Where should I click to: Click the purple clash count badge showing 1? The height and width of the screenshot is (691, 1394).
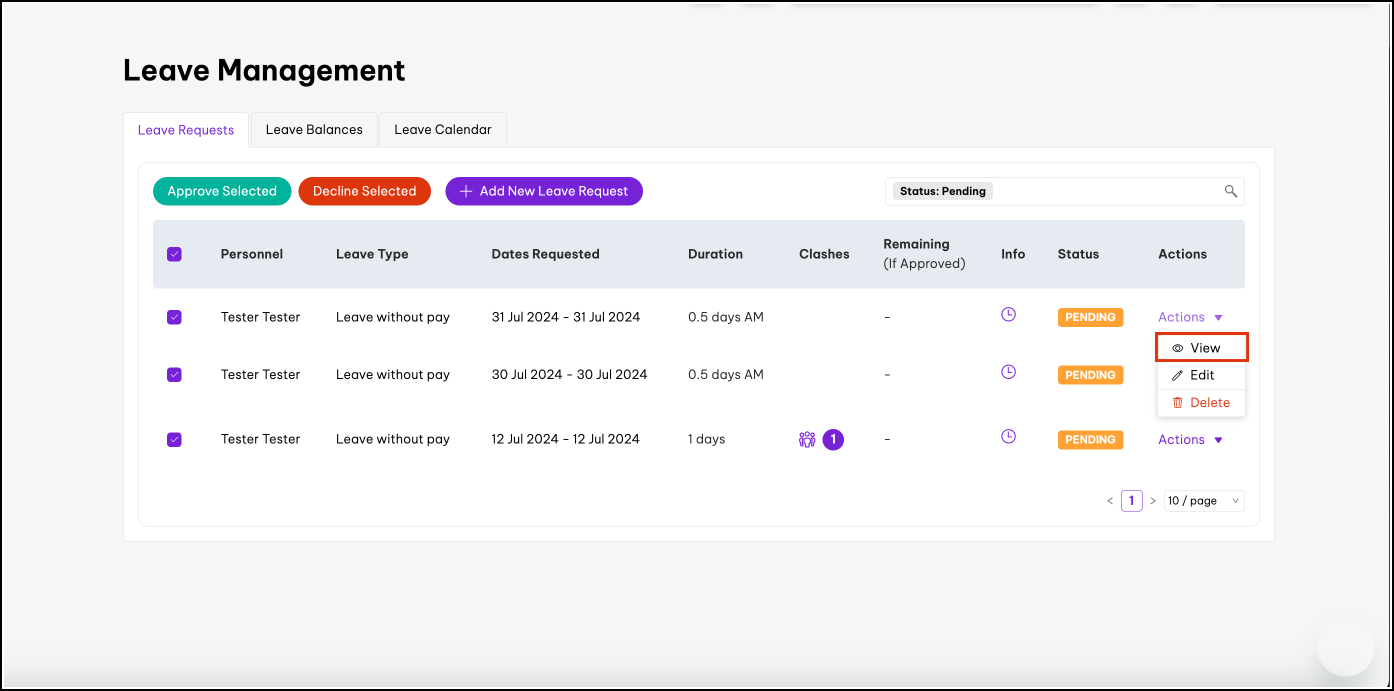point(833,439)
